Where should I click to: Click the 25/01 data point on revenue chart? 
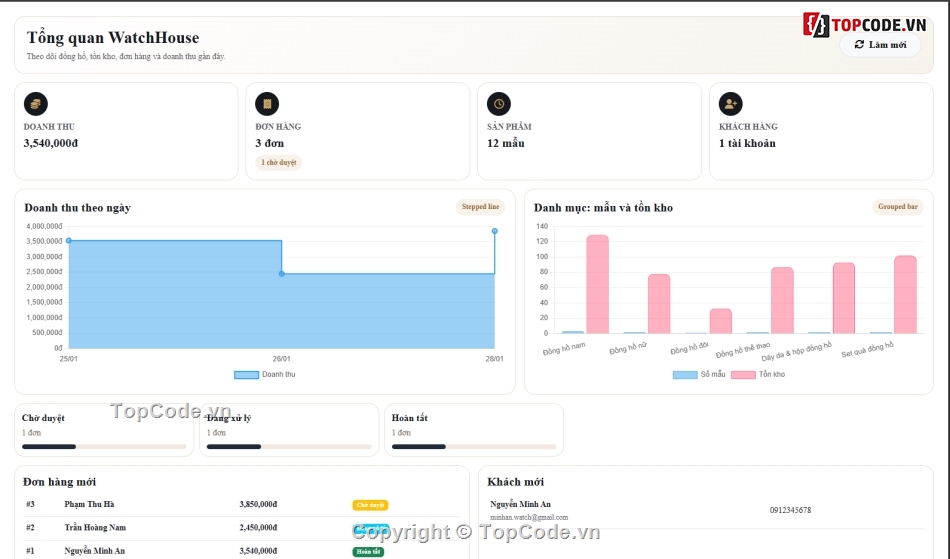point(69,241)
